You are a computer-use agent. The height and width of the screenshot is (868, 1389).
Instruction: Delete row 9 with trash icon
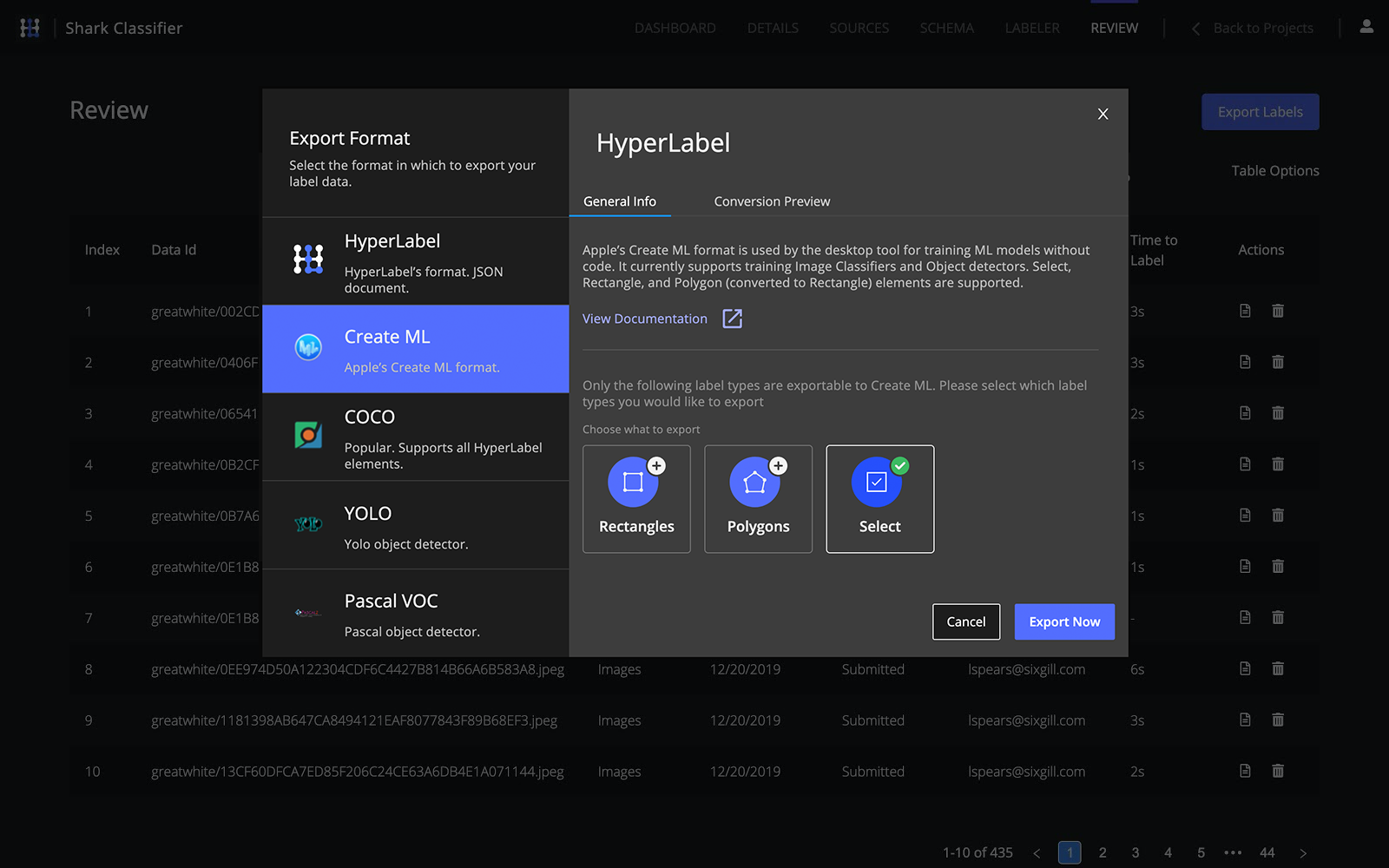pyautogui.click(x=1278, y=720)
